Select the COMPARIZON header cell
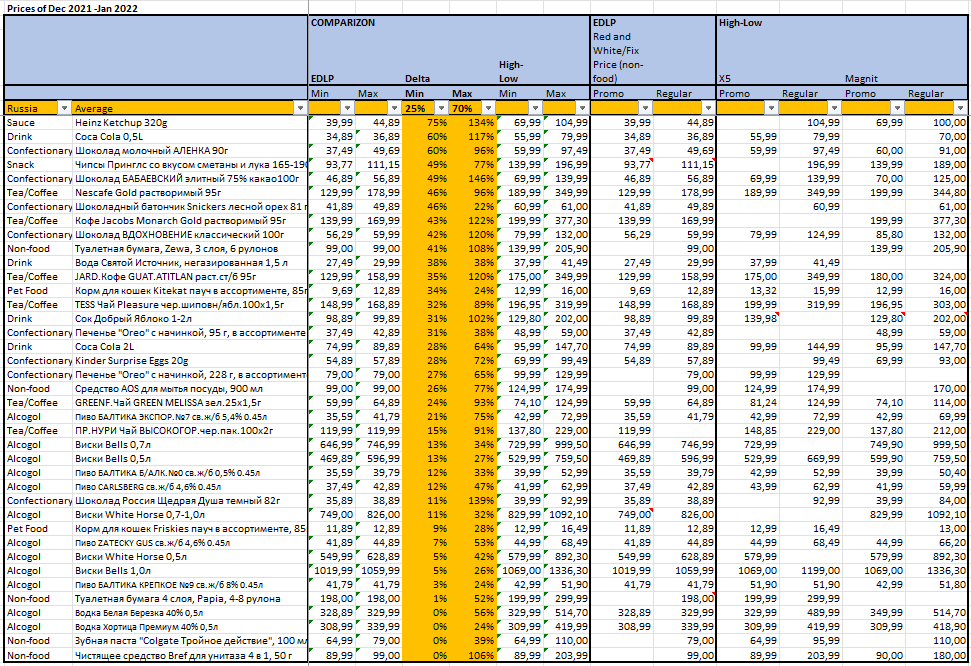 click(342, 23)
